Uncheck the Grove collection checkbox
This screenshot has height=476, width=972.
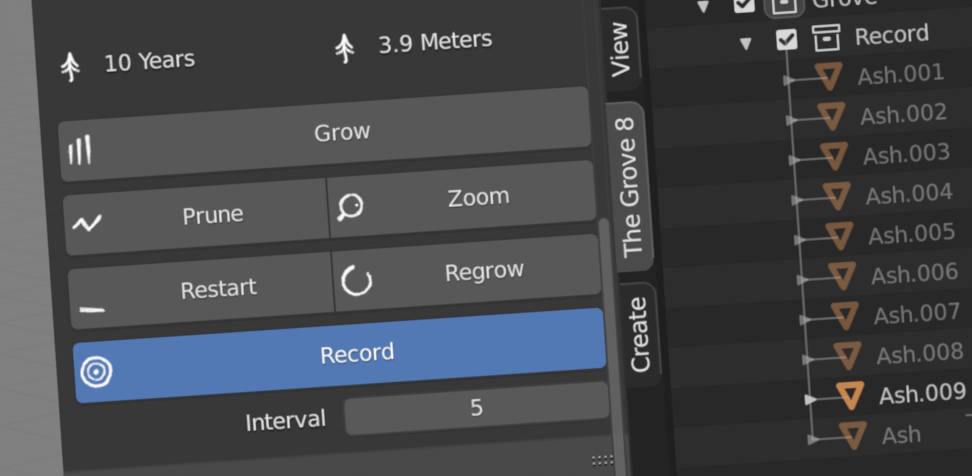(744, 5)
